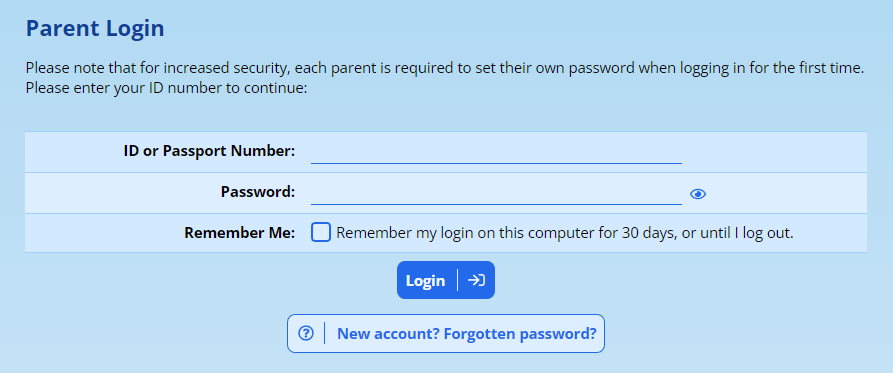Click the underline of the Password field
893x373 pixels.
click(496, 204)
